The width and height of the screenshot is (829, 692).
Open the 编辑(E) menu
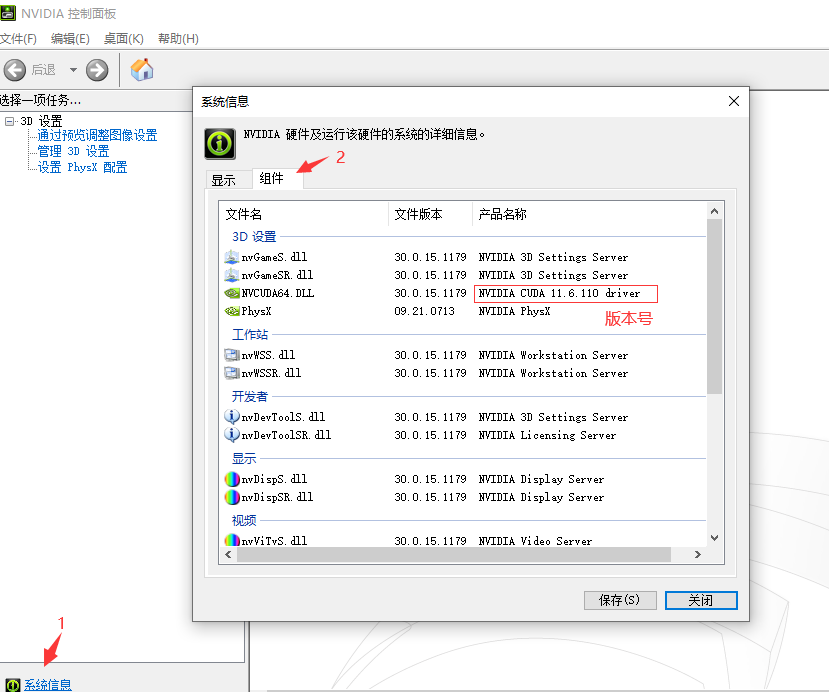pos(70,39)
